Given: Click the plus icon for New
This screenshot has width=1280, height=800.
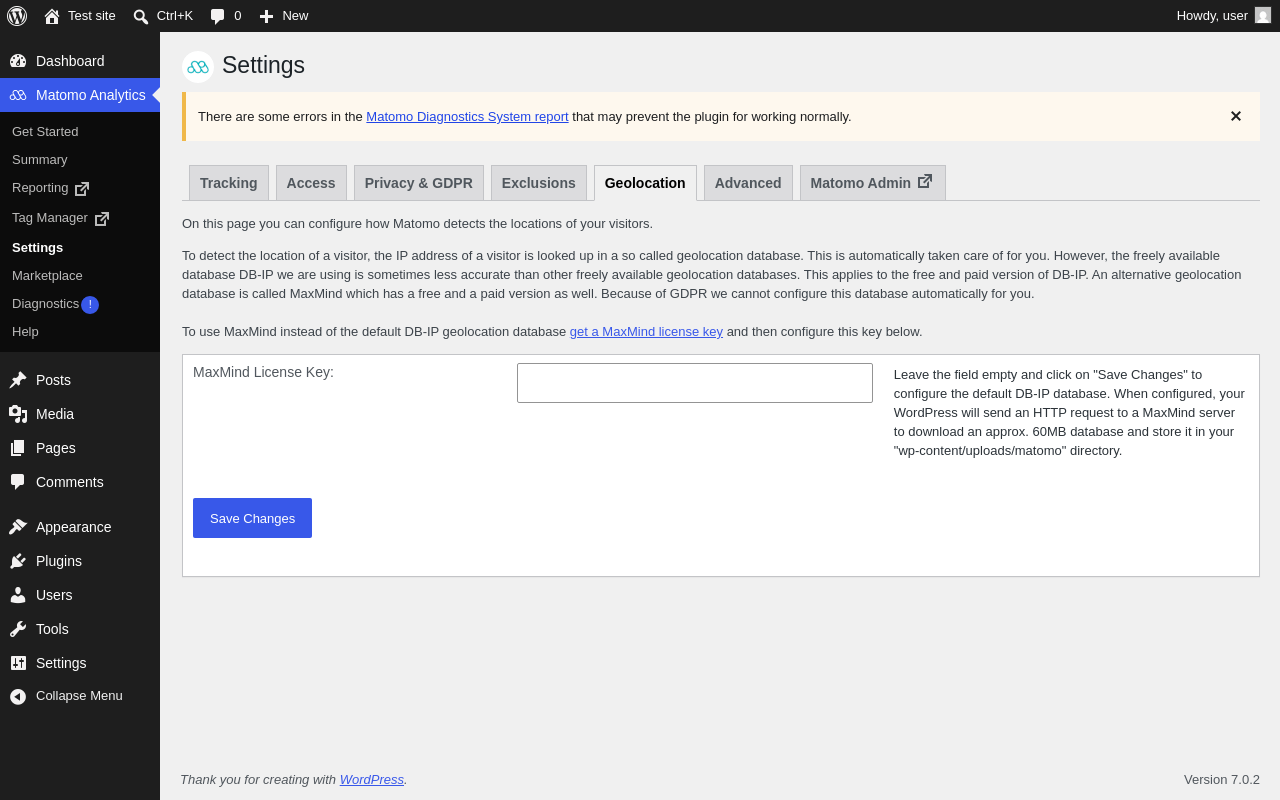Looking at the screenshot, I should [x=266, y=16].
